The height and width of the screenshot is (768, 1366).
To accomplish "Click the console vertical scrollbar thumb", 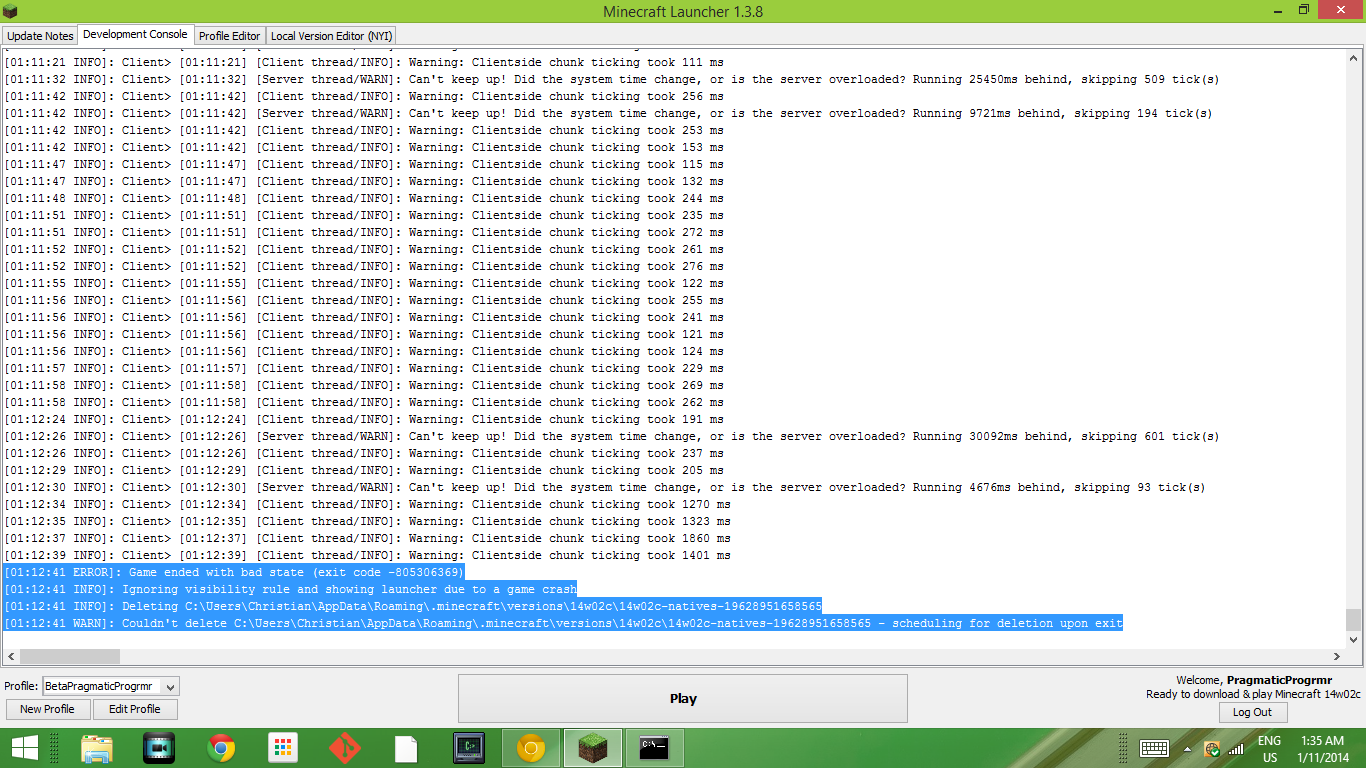I will pyautogui.click(x=1354, y=619).
